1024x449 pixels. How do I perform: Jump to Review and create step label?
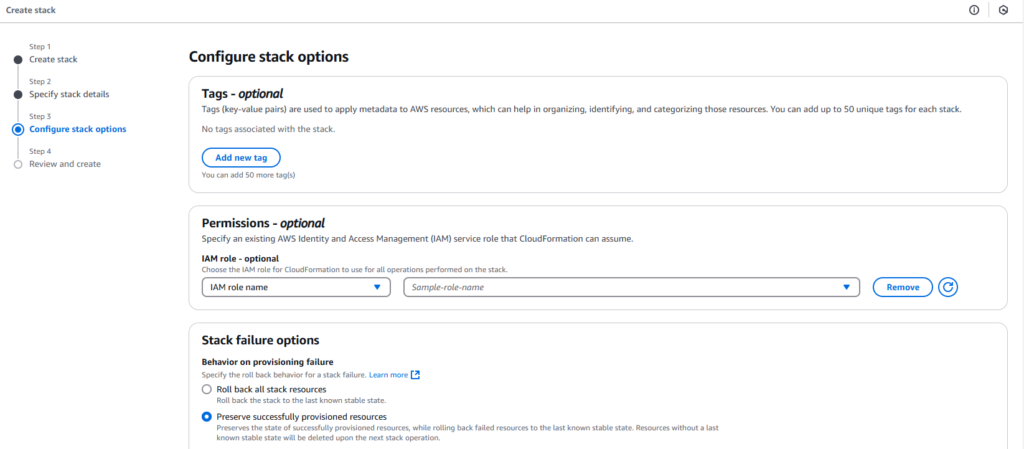(x=65, y=164)
